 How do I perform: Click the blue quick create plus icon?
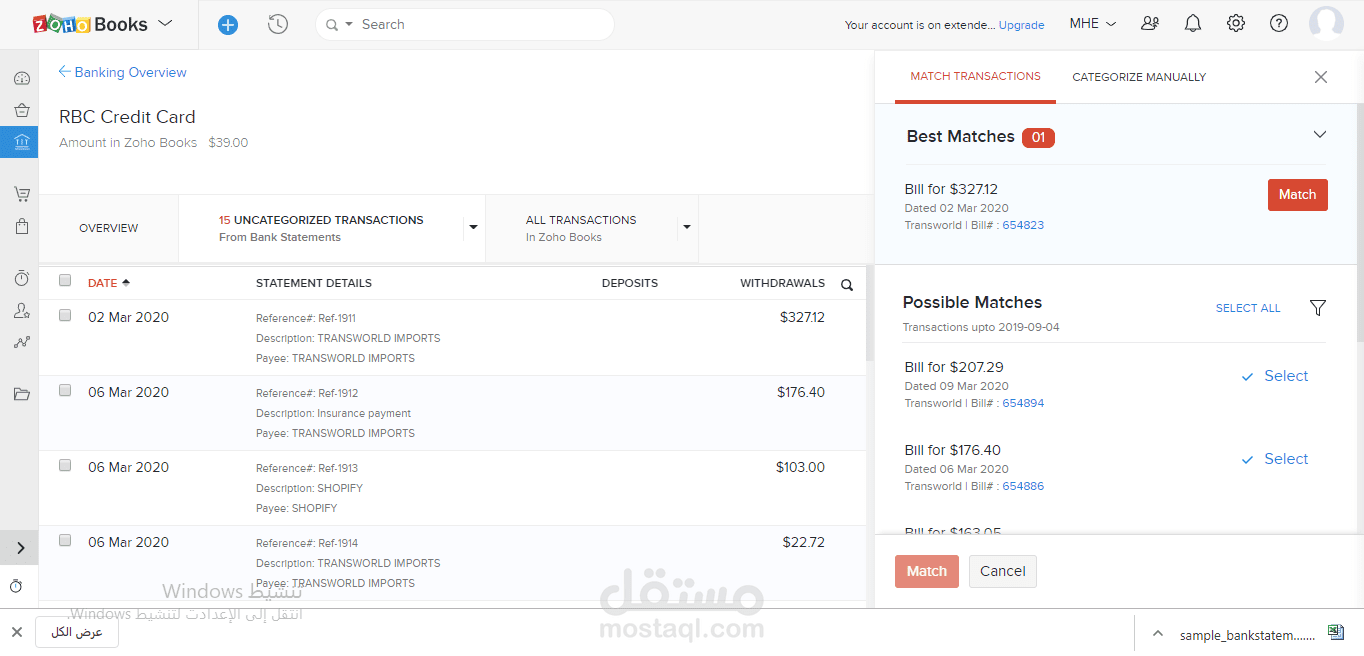point(228,25)
